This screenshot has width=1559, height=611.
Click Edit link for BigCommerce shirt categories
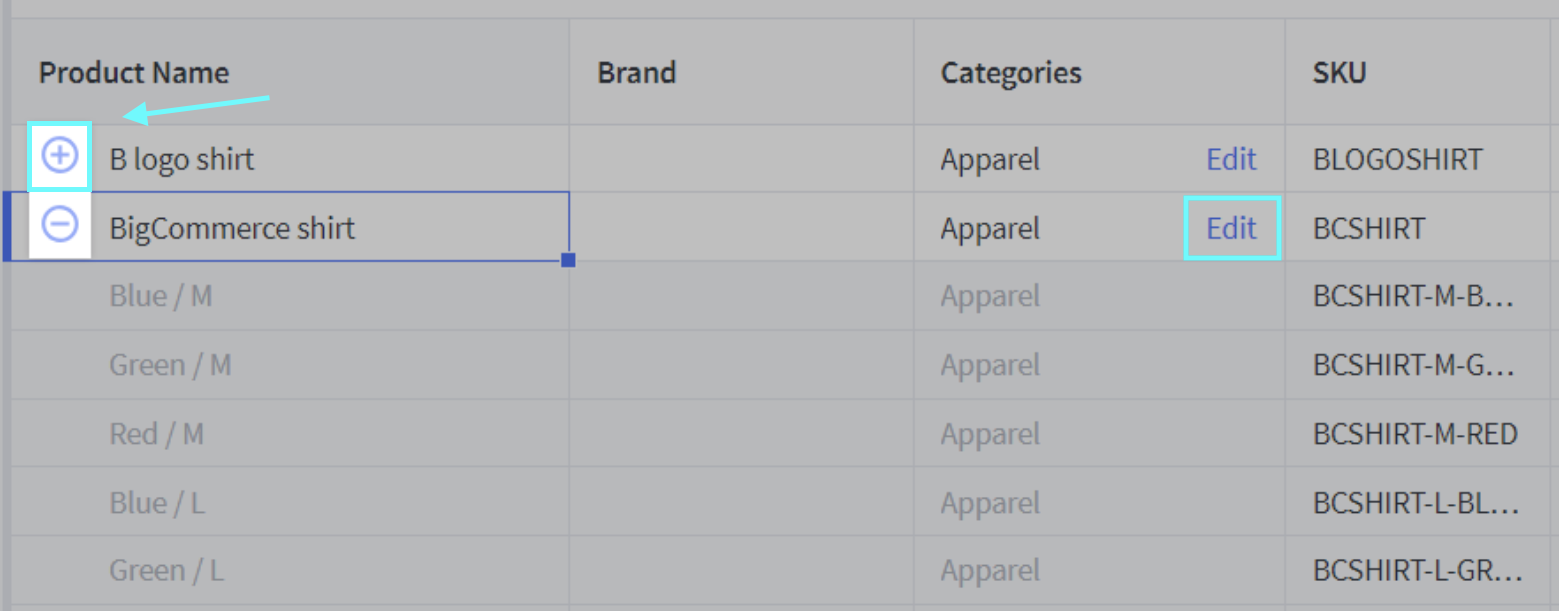[1231, 228]
